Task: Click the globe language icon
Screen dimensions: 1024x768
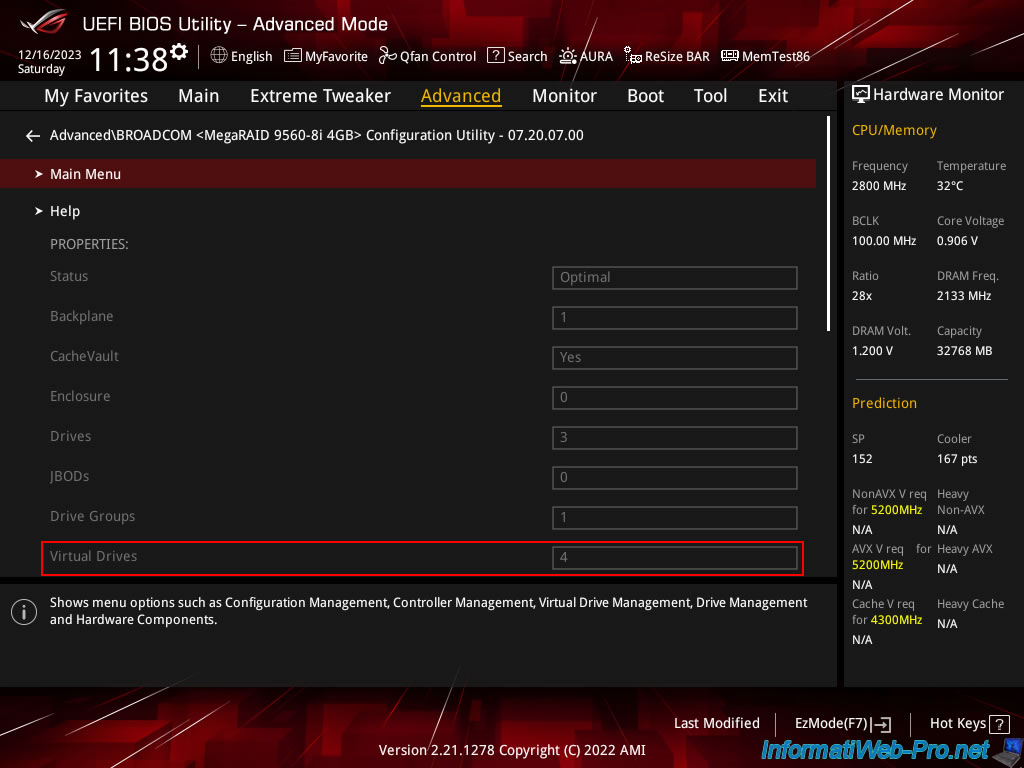Action: (x=219, y=56)
